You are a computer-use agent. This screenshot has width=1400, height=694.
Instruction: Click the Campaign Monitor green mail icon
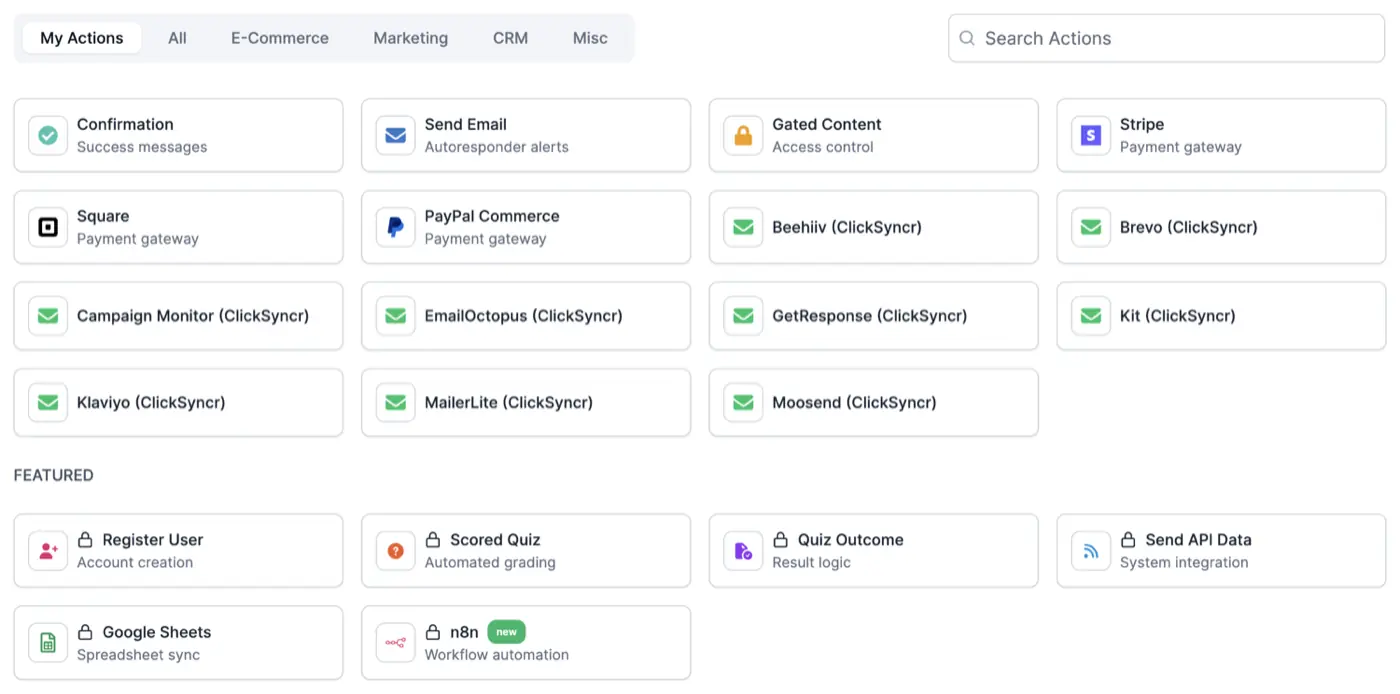point(48,316)
